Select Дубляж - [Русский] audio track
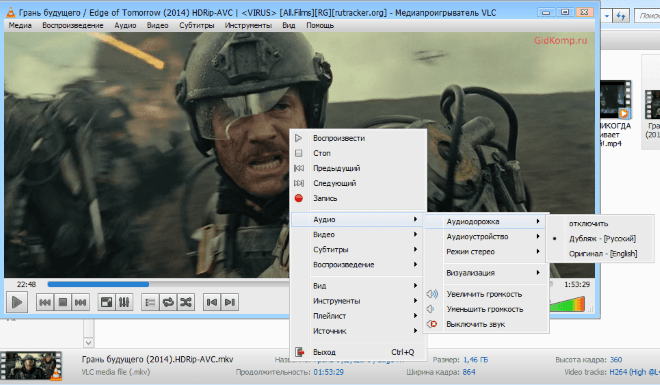The image size is (660, 385). (x=600, y=239)
